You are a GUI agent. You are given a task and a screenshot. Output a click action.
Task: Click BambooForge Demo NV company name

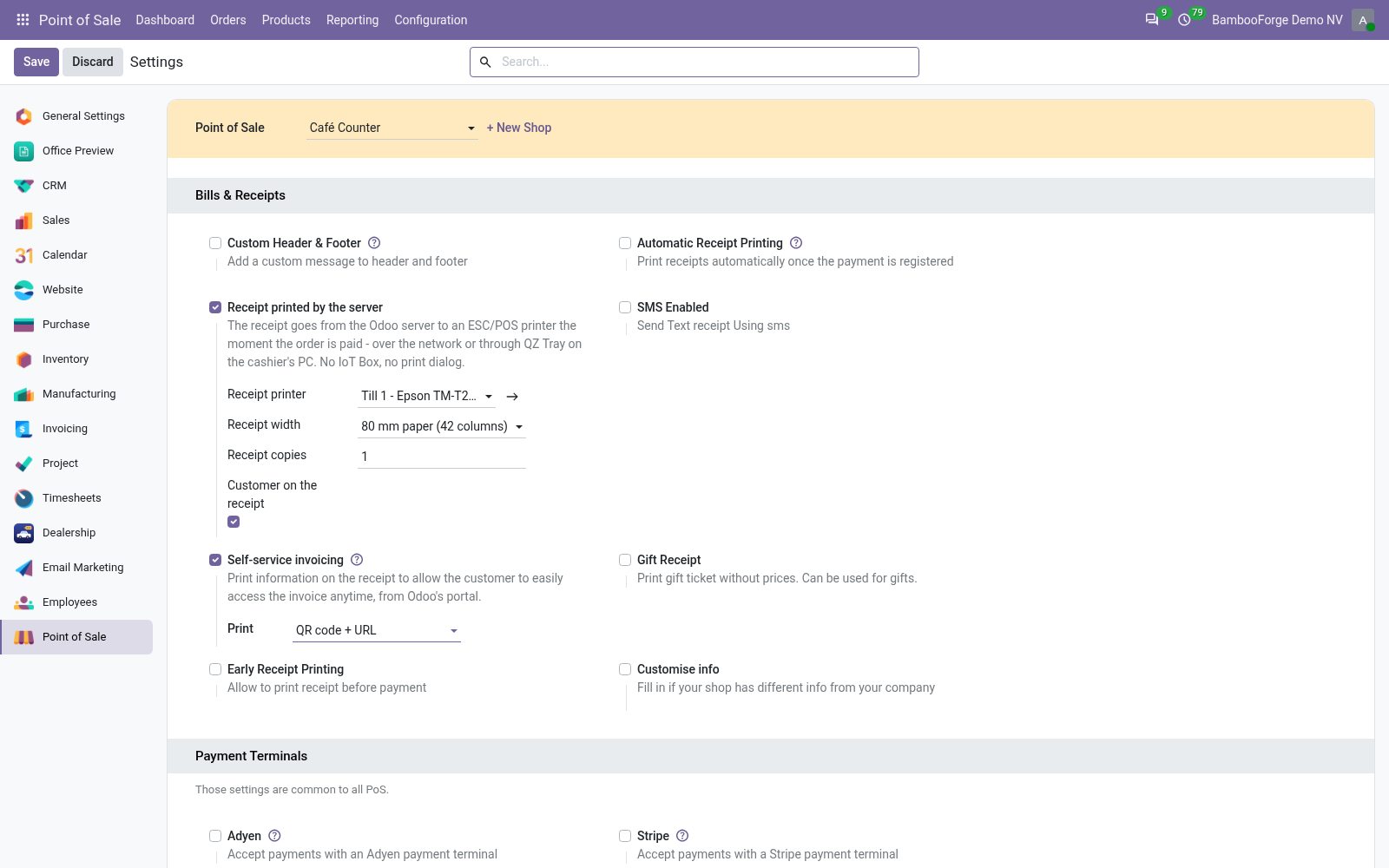point(1277,20)
